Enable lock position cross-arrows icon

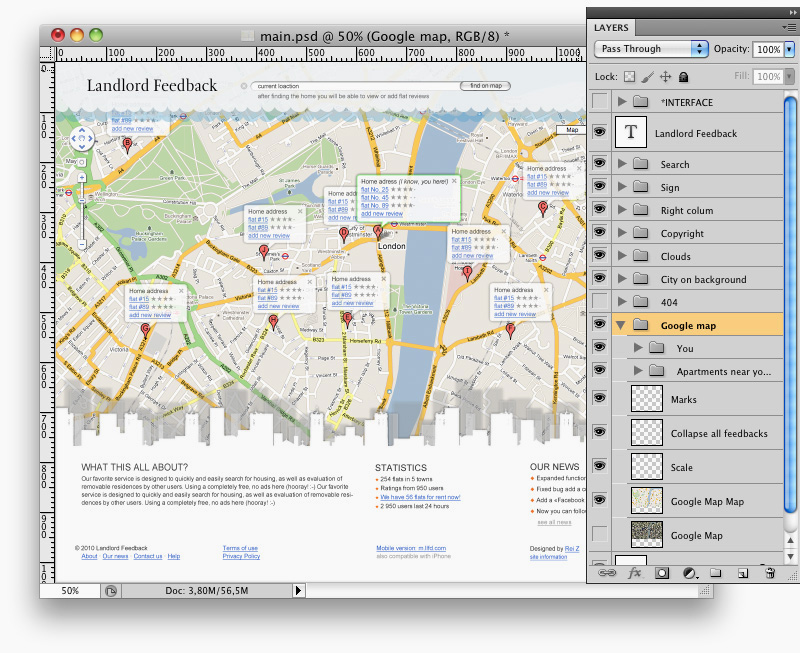pyautogui.click(x=665, y=77)
